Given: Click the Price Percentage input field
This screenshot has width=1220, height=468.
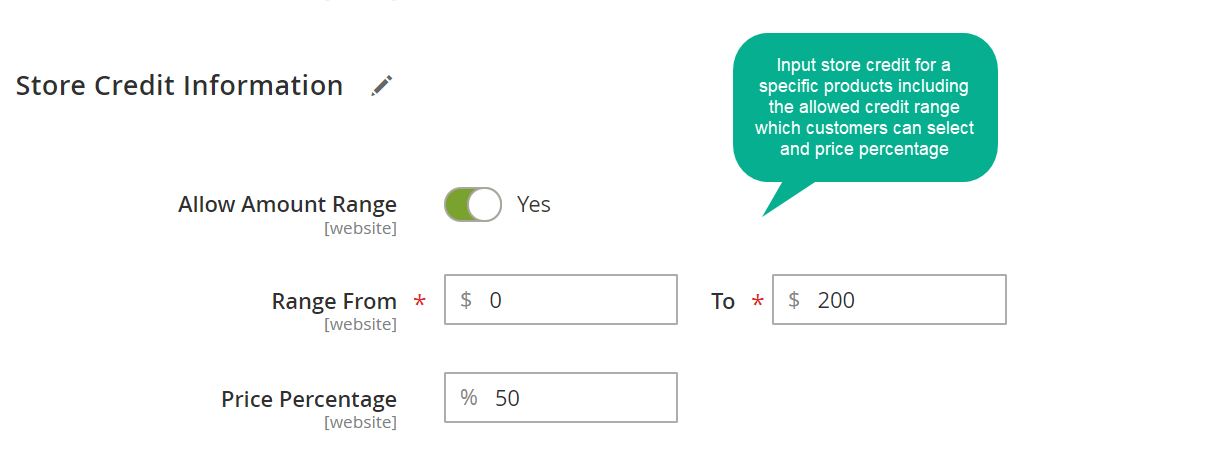Looking at the screenshot, I should pyautogui.click(x=561, y=398).
